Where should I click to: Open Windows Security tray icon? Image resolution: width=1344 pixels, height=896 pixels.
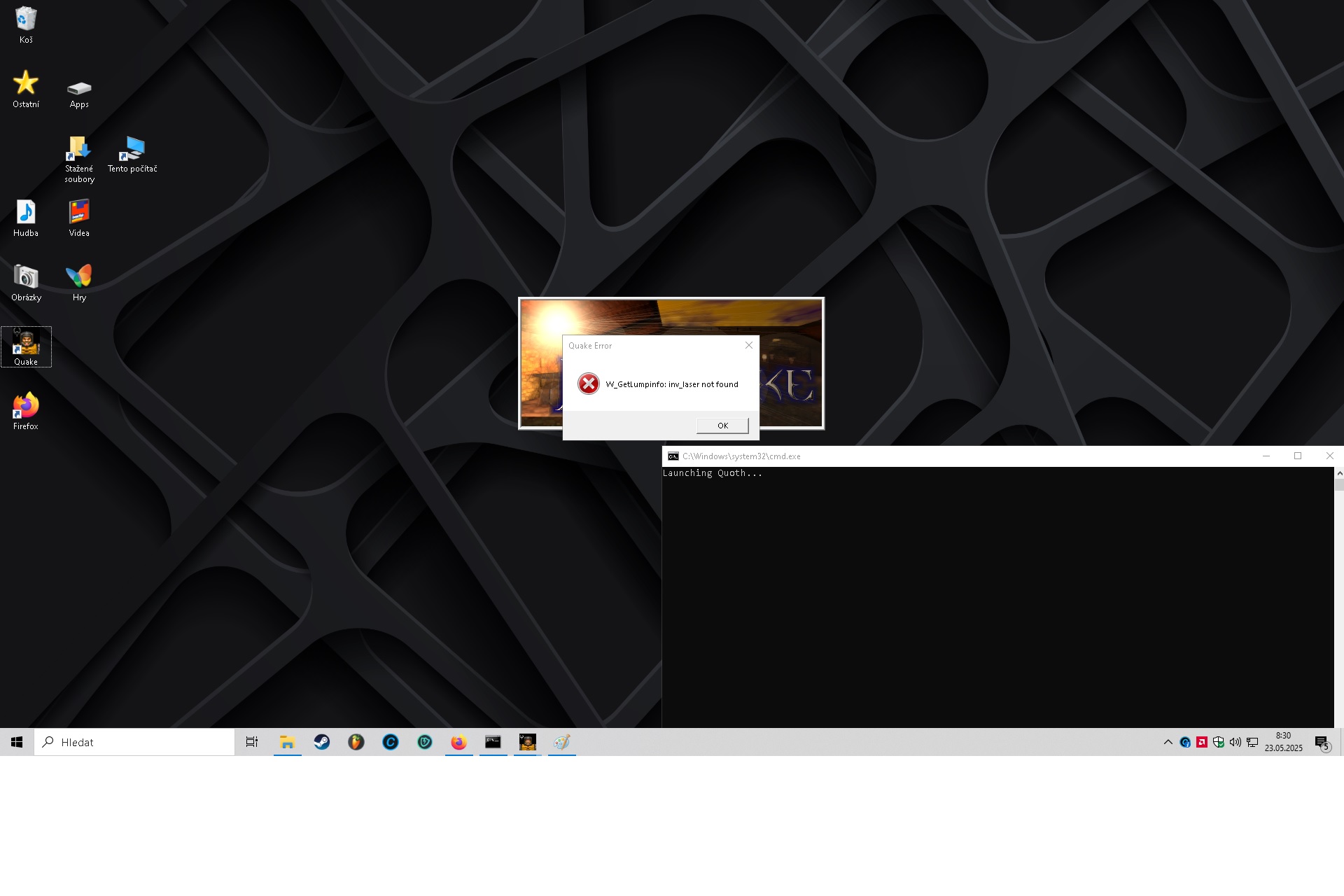(1219, 742)
